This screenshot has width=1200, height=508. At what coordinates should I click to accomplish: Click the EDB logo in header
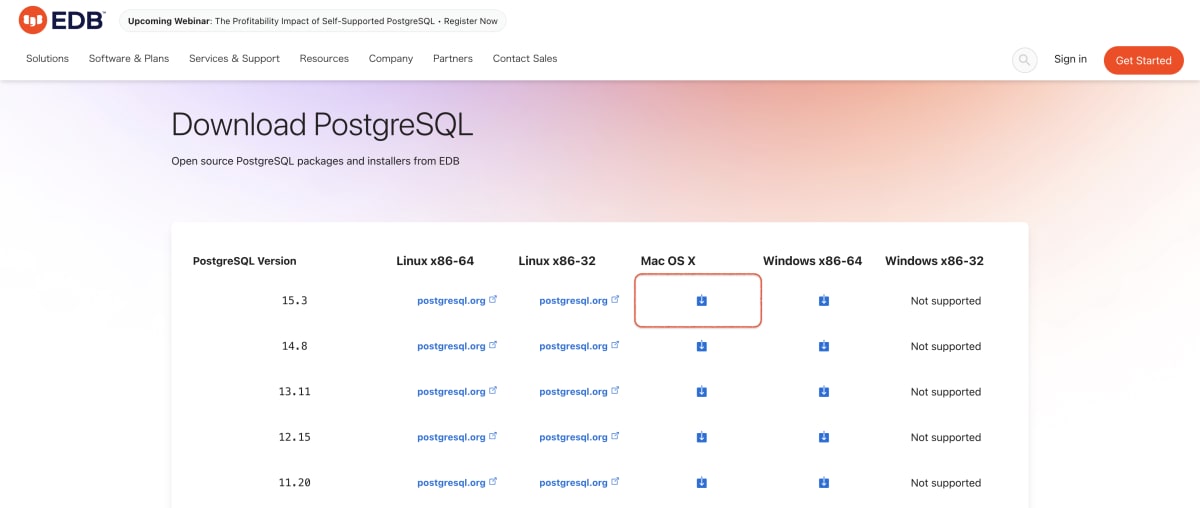(x=61, y=19)
